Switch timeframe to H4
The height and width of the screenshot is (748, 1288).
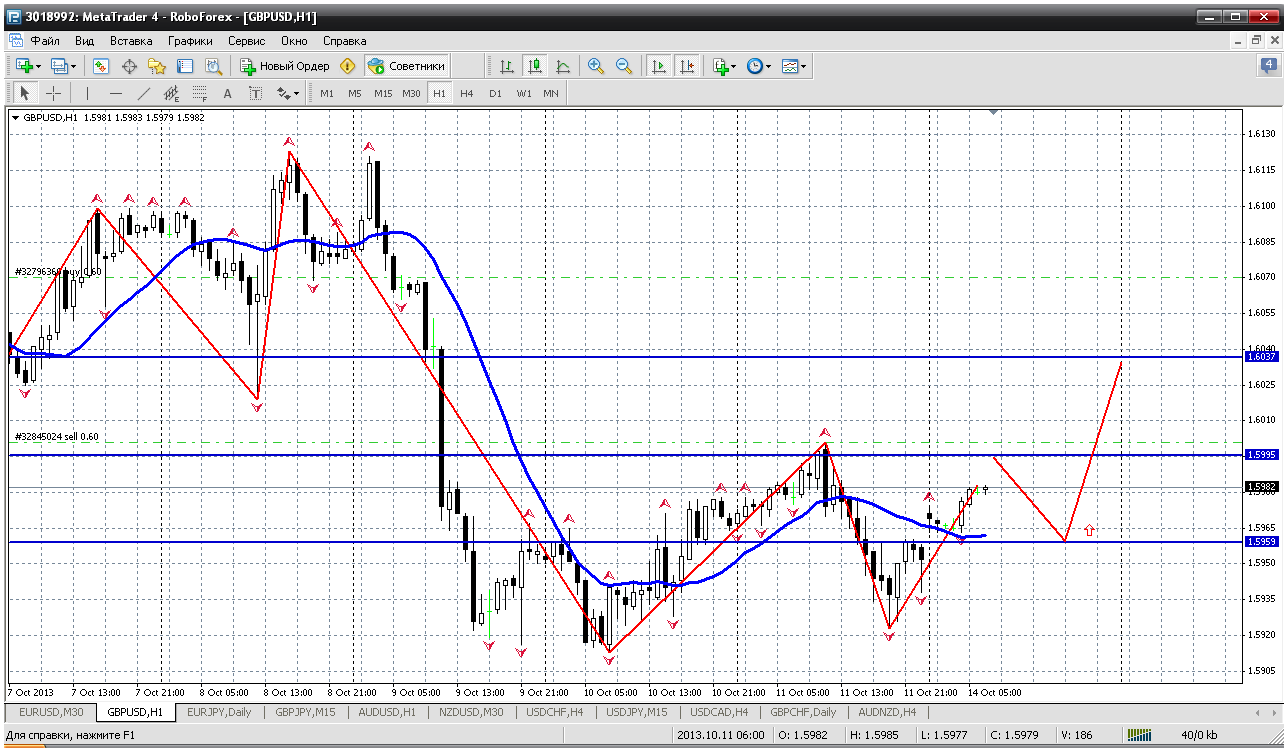point(467,93)
